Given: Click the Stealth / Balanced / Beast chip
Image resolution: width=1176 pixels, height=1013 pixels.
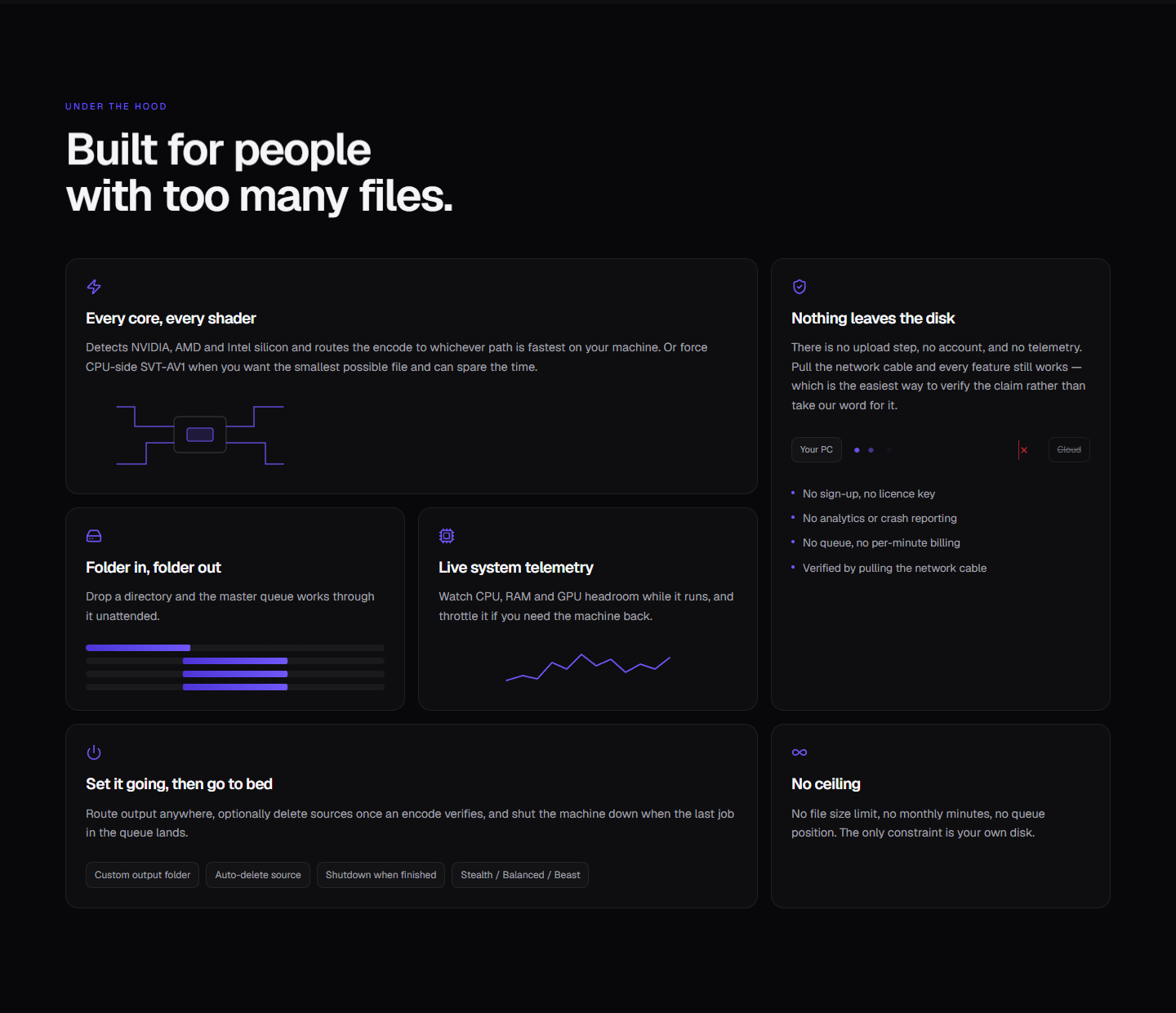Looking at the screenshot, I should [x=520, y=875].
